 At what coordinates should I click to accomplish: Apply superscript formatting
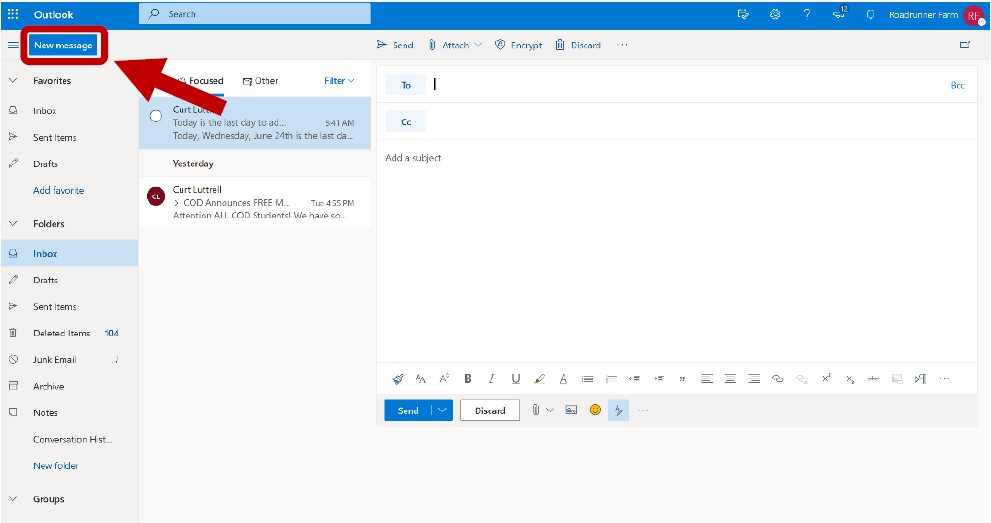click(x=826, y=378)
